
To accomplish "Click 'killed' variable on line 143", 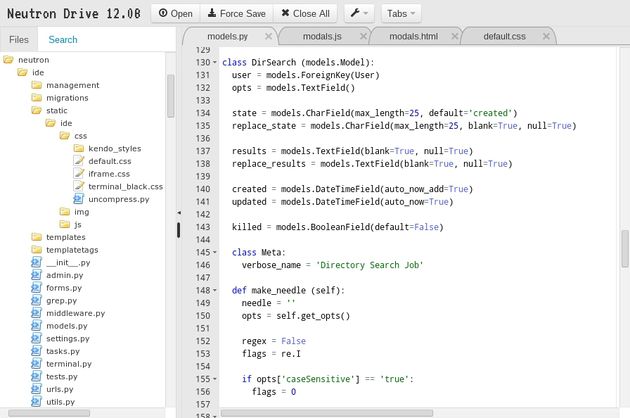I will pyautogui.click(x=246, y=227).
